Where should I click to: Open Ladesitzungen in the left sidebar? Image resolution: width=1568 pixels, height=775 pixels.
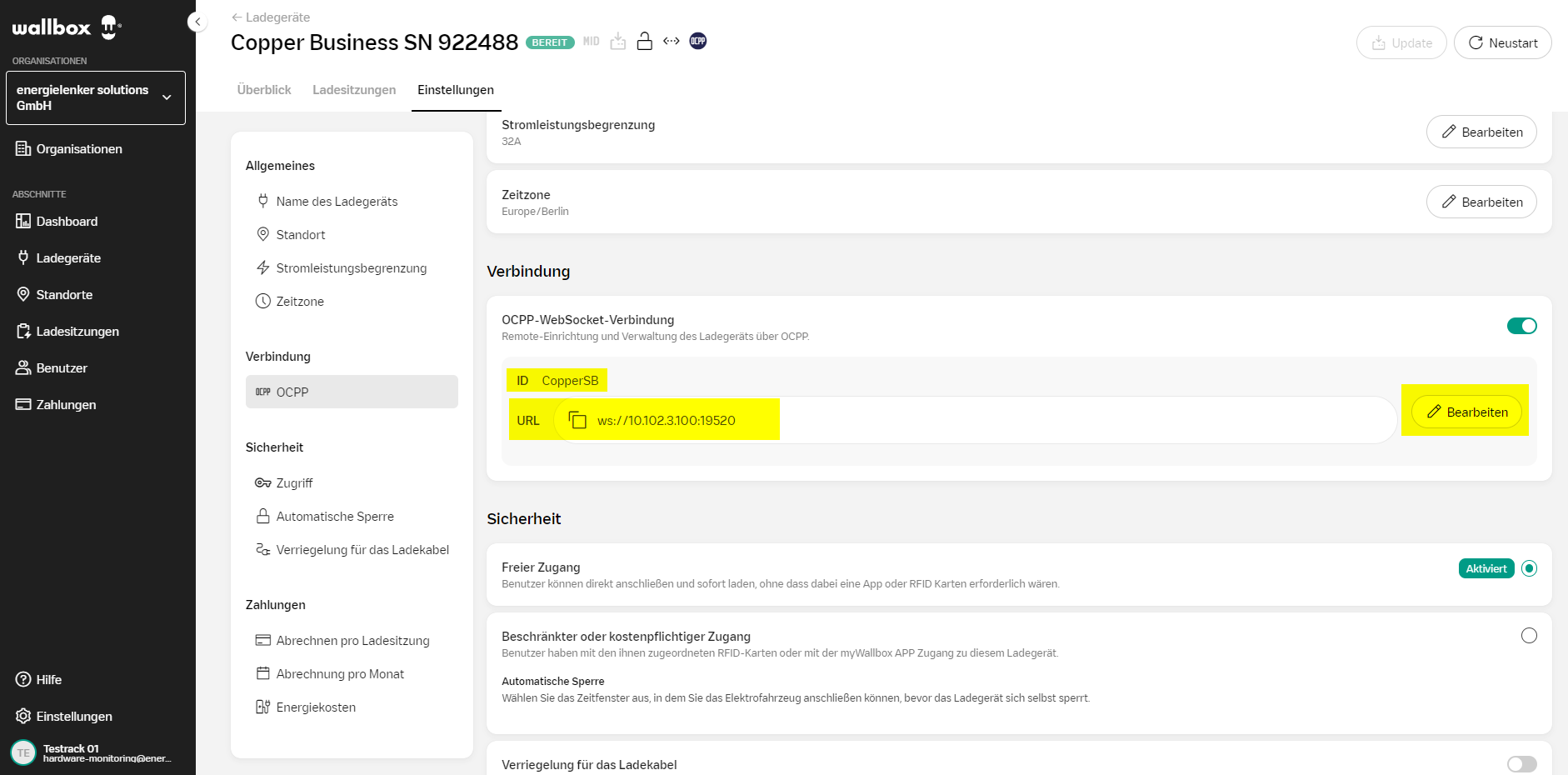(67, 332)
